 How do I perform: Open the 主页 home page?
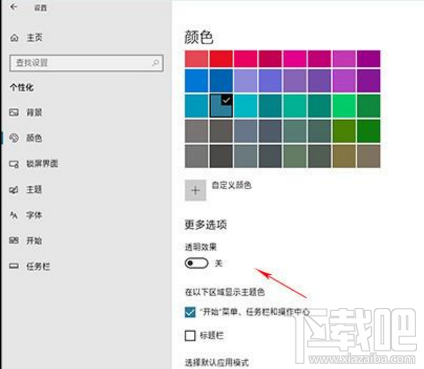point(26,38)
